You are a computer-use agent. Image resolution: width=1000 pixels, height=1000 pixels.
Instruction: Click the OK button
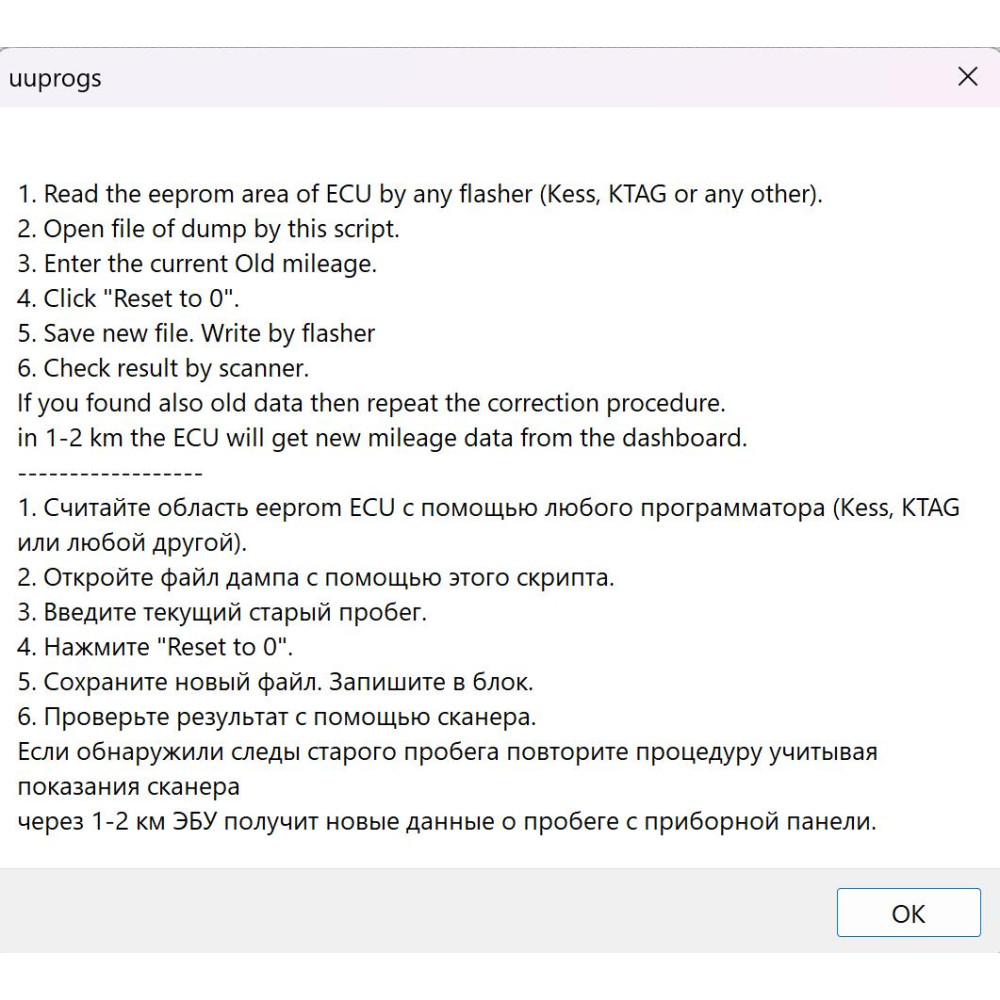coord(908,913)
